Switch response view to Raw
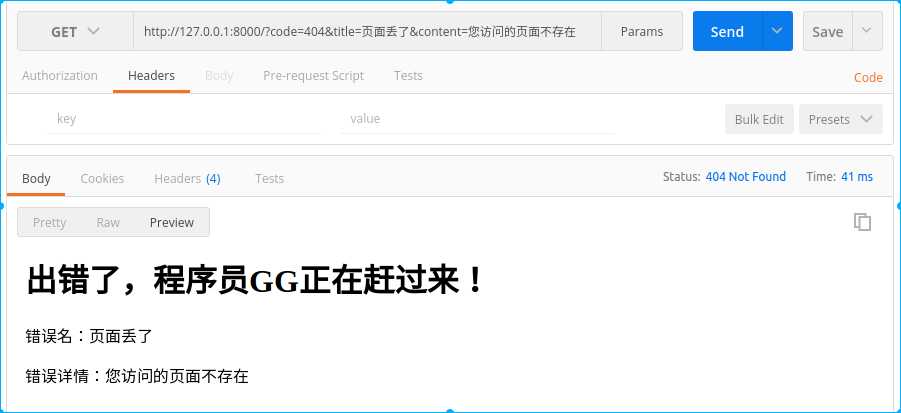This screenshot has height=413, width=901. pos(108,222)
